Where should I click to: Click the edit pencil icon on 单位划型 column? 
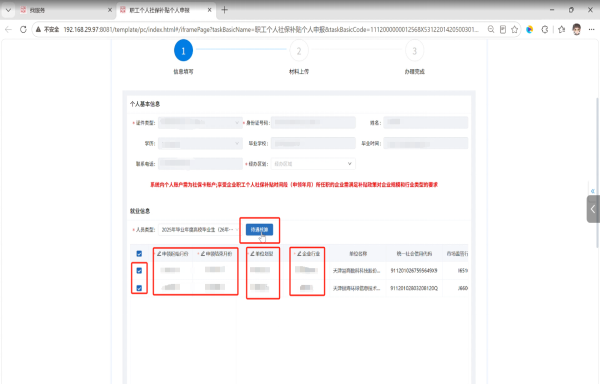[x=252, y=254]
